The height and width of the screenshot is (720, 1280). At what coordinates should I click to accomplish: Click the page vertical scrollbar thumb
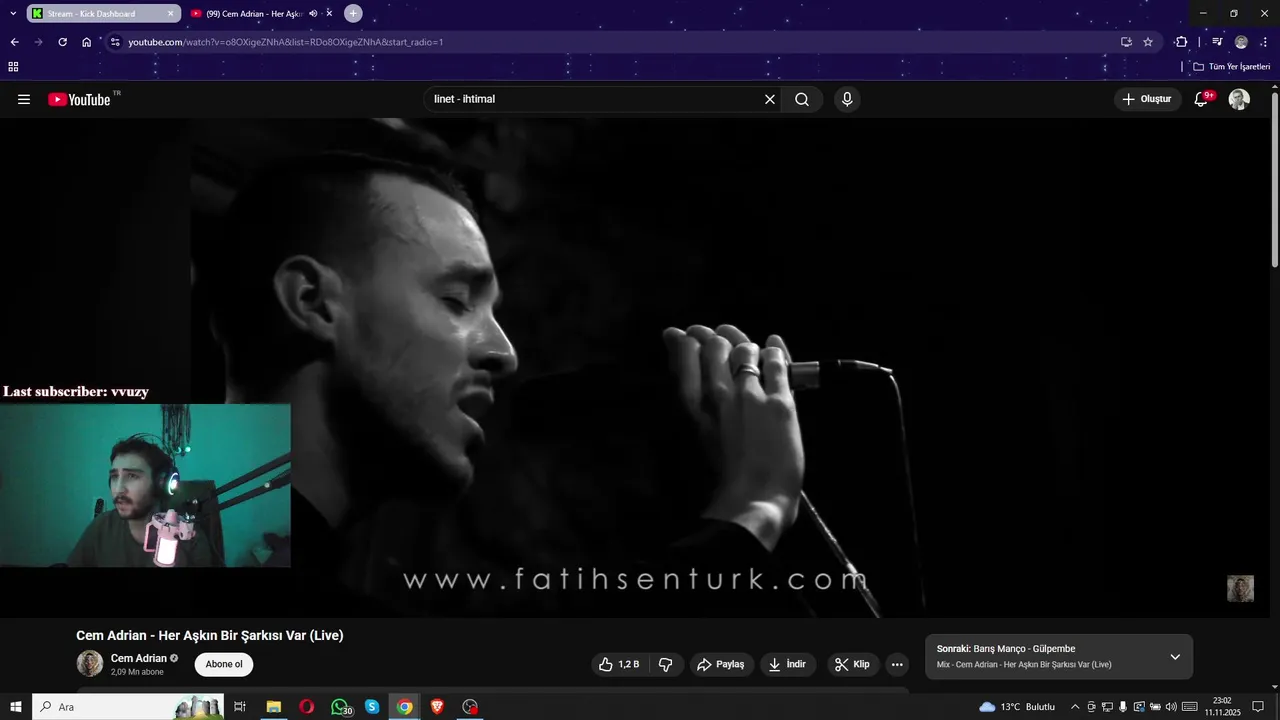(1275, 180)
